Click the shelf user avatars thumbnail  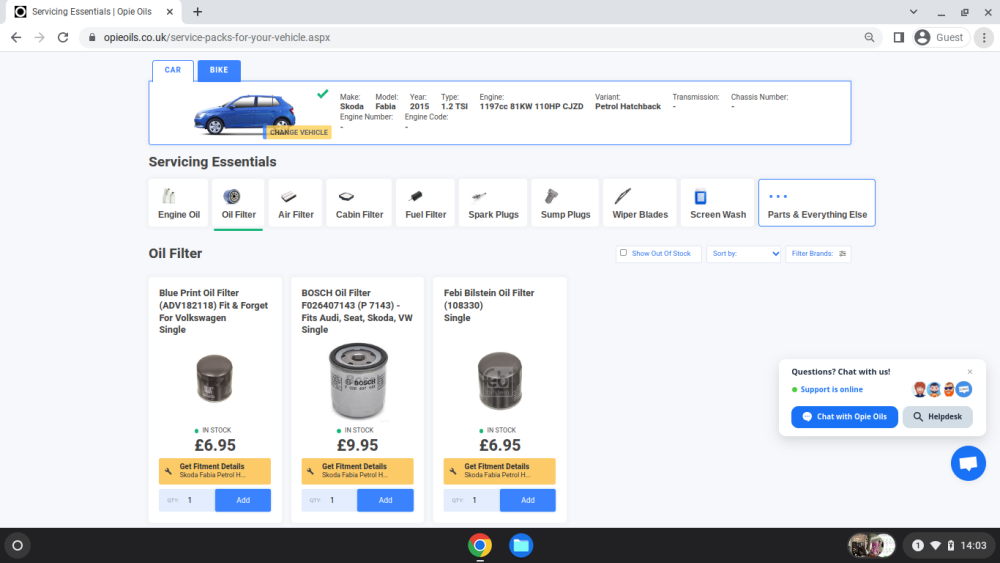[872, 545]
